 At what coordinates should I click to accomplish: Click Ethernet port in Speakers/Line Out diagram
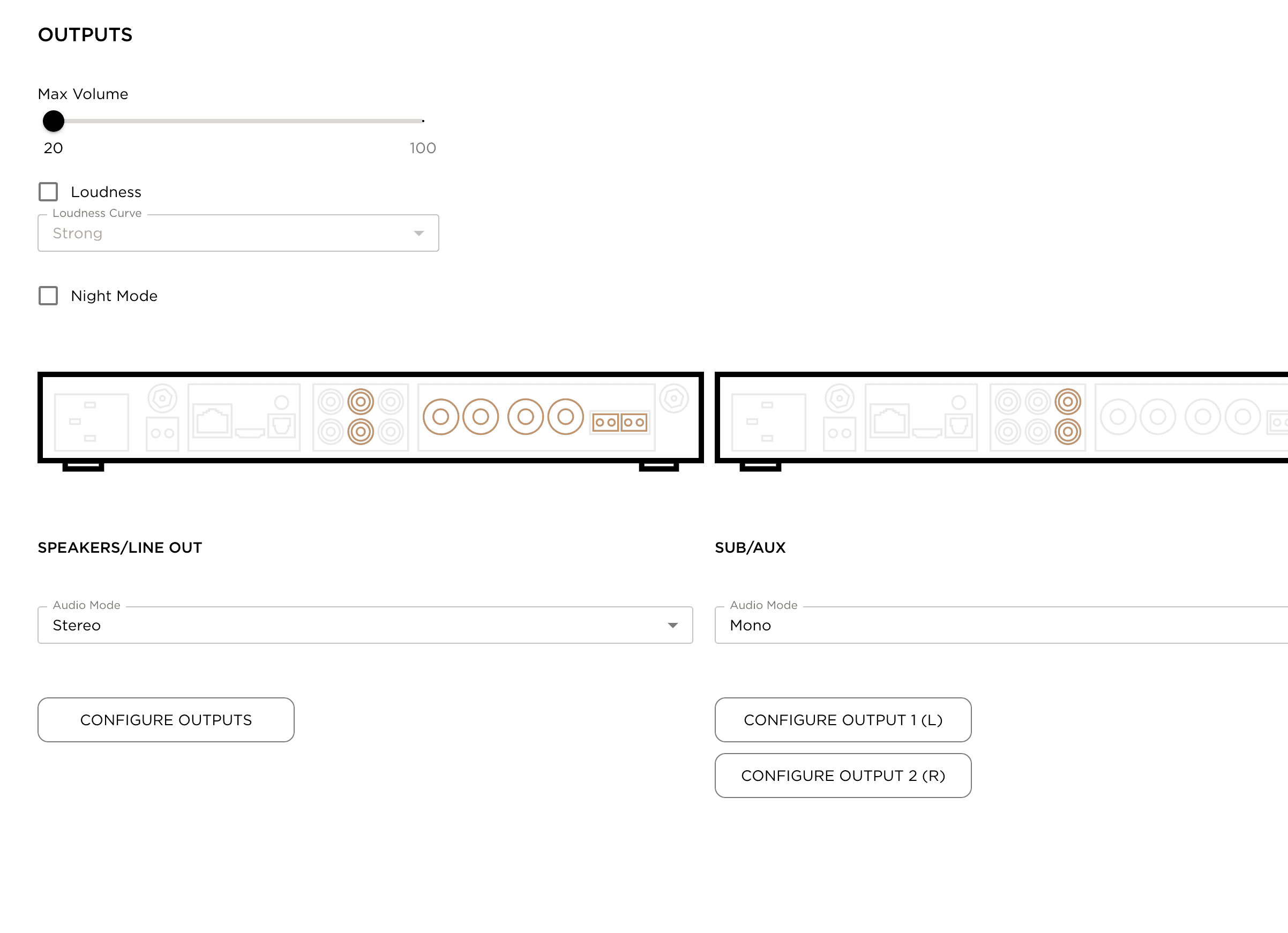(212, 421)
